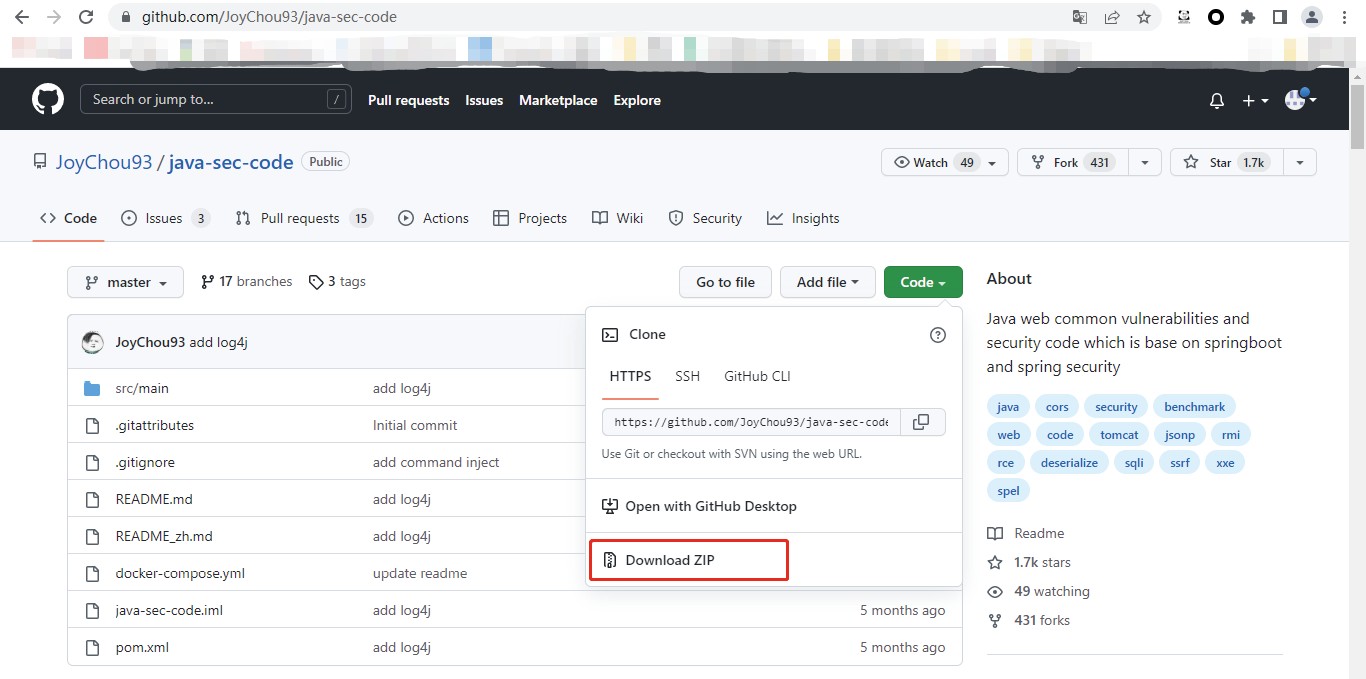Click the src/main folder icon

(93, 388)
